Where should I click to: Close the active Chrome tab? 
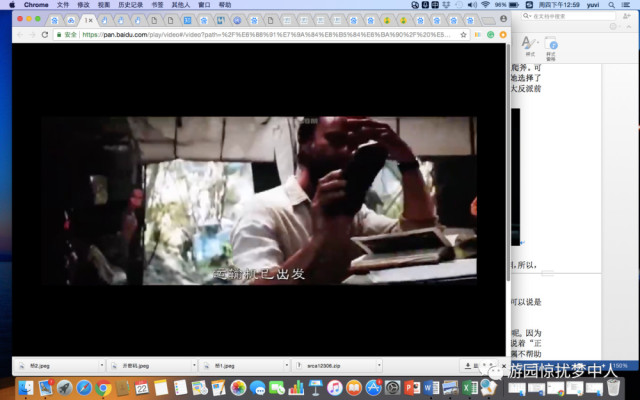pos(91,20)
